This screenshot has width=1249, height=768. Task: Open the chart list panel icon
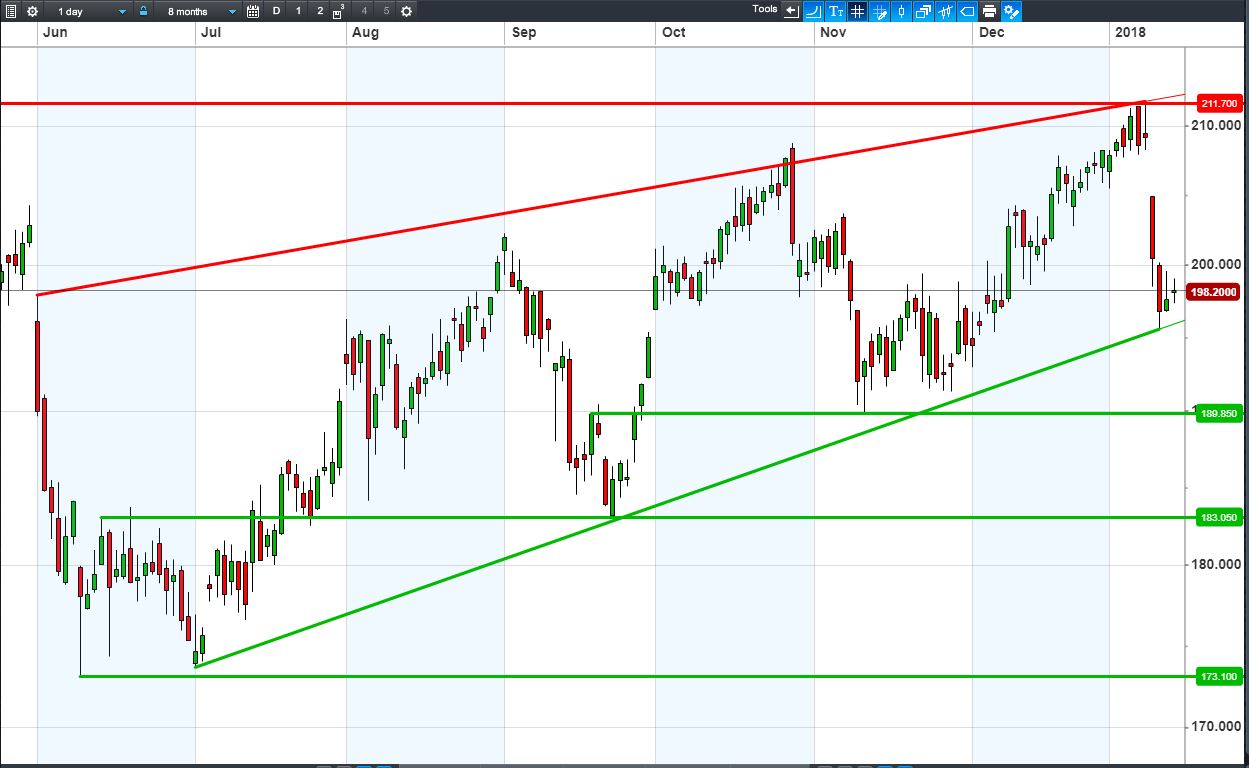tap(11, 11)
